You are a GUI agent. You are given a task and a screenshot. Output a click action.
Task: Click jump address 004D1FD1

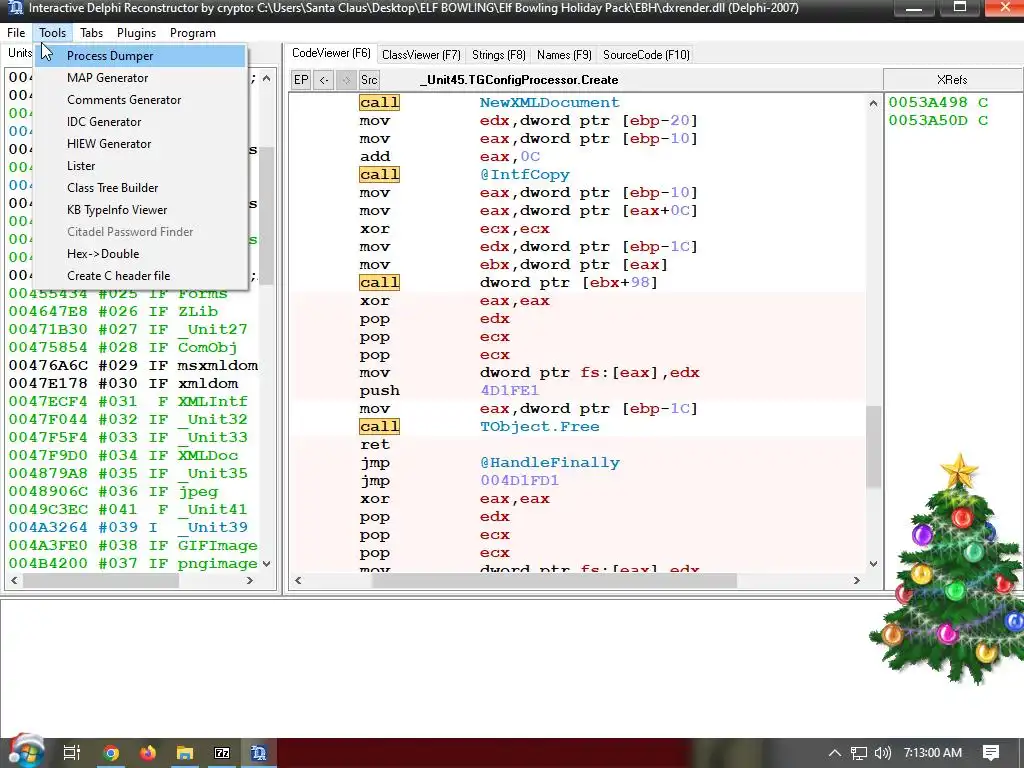(x=520, y=481)
